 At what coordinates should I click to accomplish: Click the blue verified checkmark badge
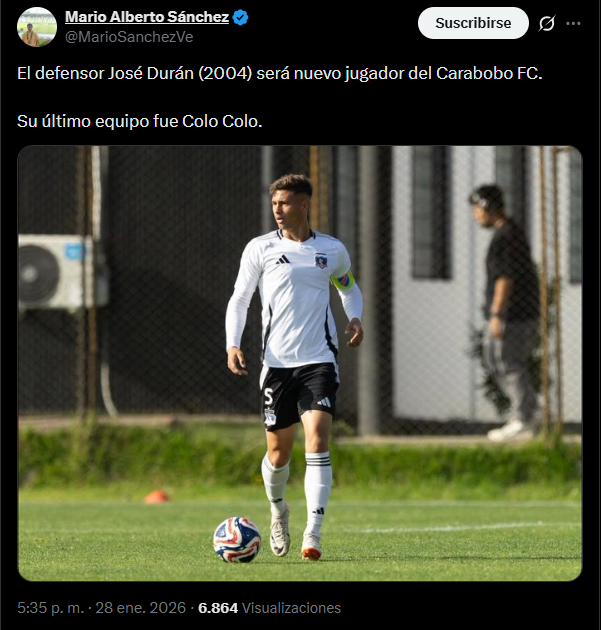[241, 17]
